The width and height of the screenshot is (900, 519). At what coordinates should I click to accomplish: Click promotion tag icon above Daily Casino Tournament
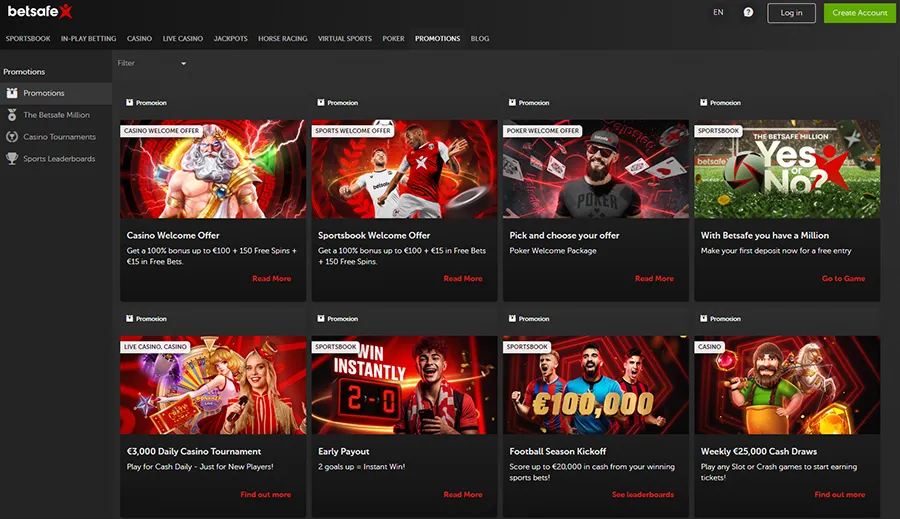pyautogui.click(x=130, y=319)
